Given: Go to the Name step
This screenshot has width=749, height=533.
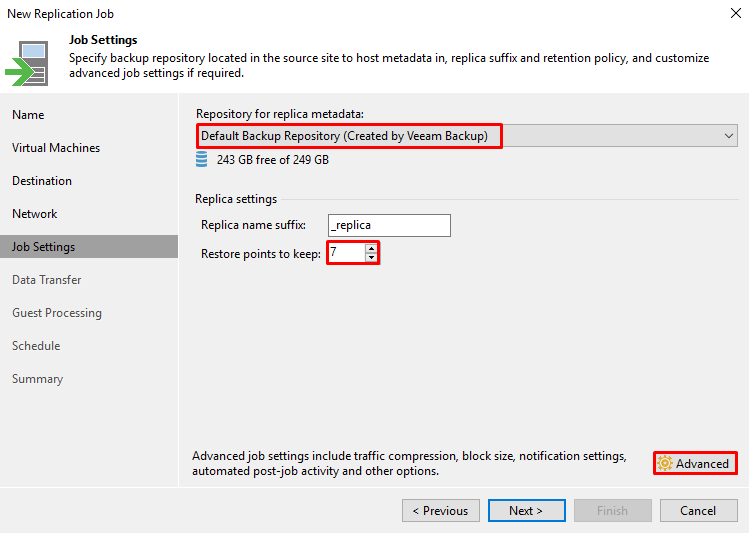Looking at the screenshot, I should (28, 115).
